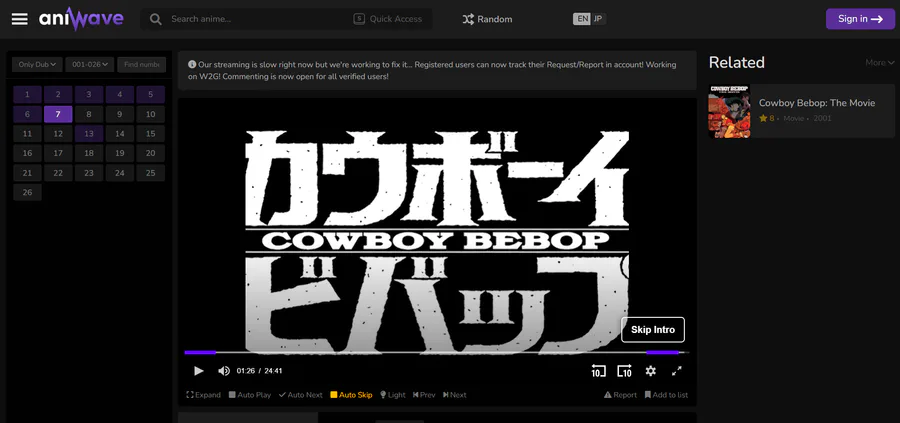Pick a Random anime
Screen dimensions: 900x423
pyautogui.click(x=487, y=19)
